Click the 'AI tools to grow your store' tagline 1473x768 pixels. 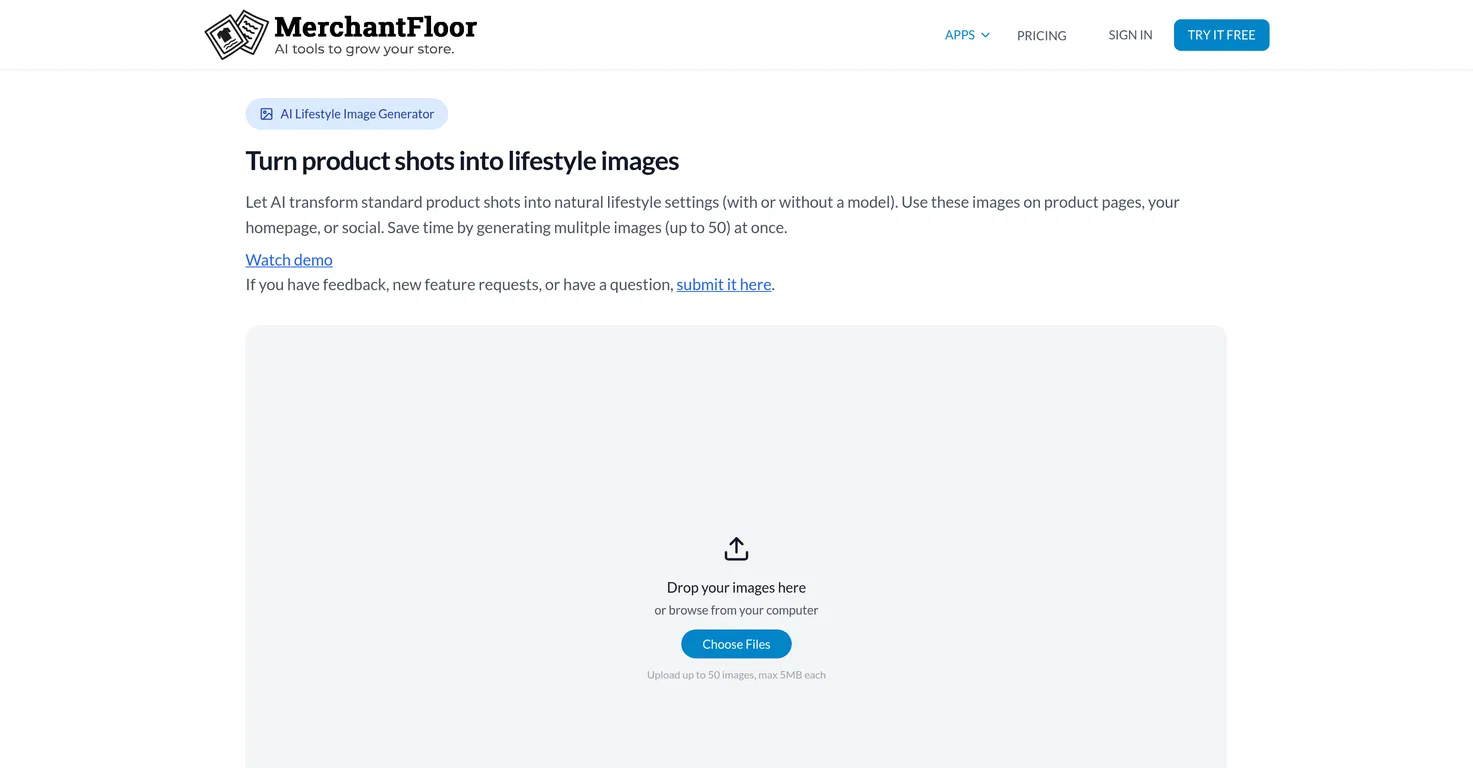point(364,50)
